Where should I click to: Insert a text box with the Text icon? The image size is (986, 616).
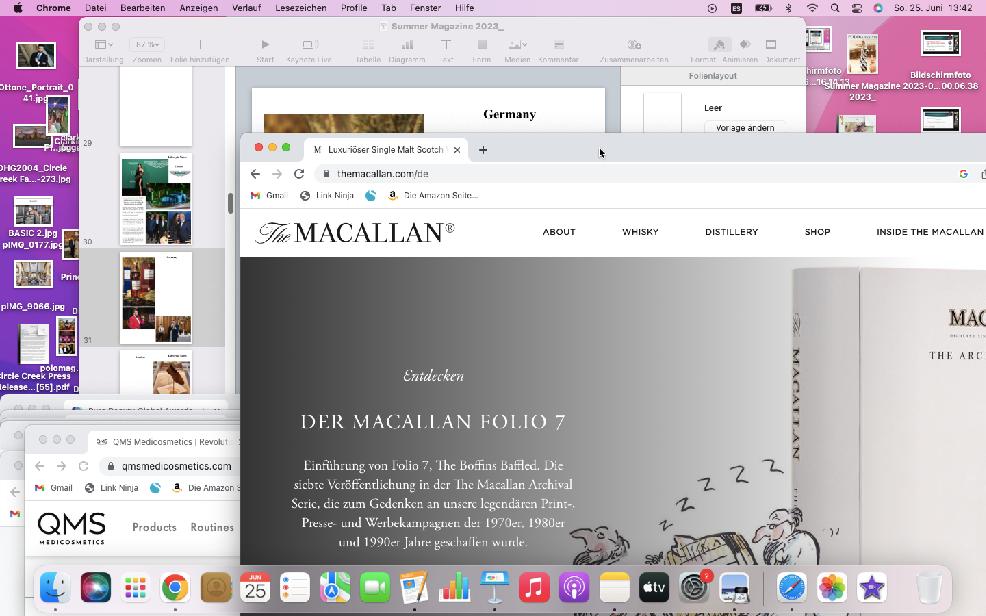coord(446,45)
